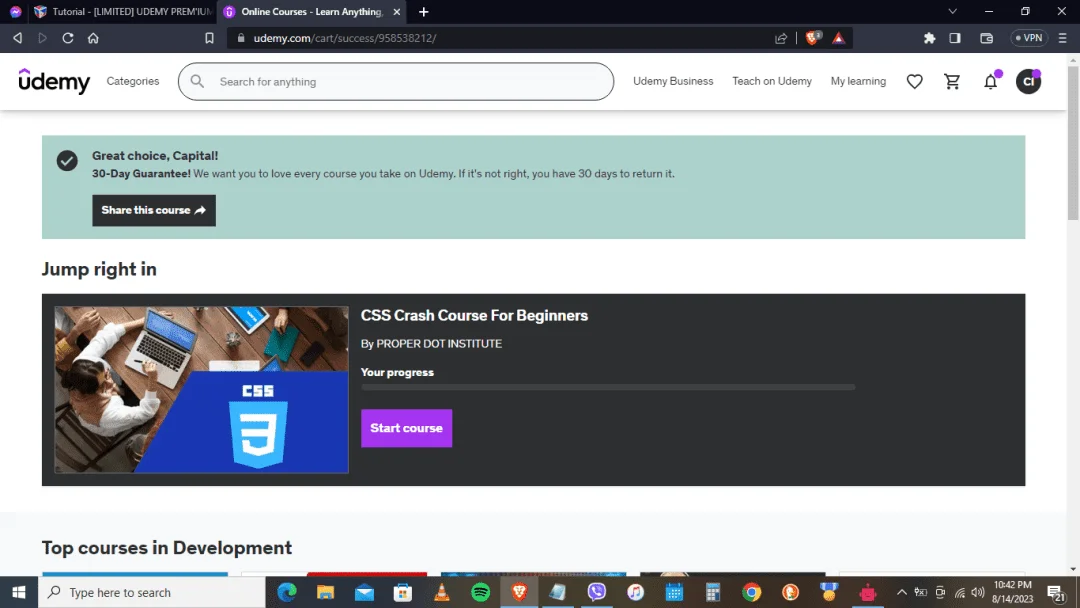Open File Explorer from taskbar
Screen dimensions: 1080x608
pyautogui.click(x=325, y=592)
